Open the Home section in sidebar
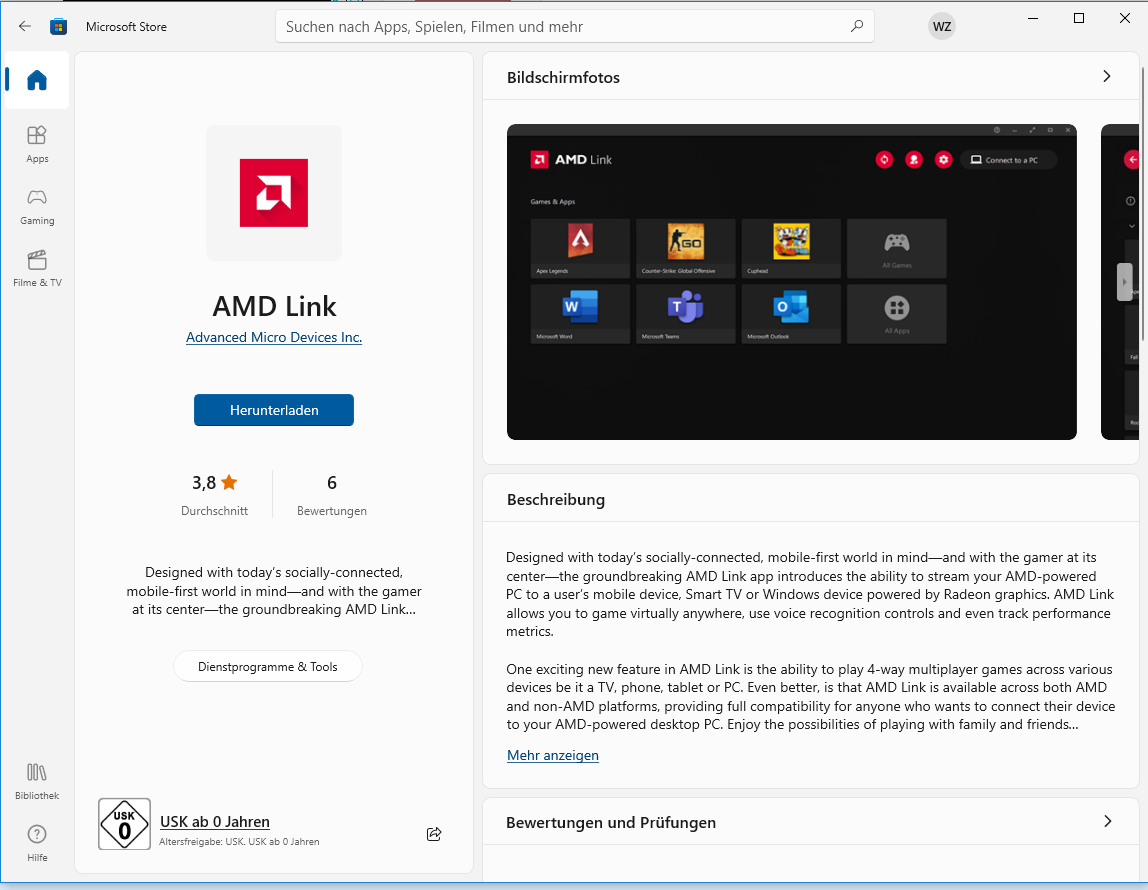1148x890 pixels. pos(37,80)
